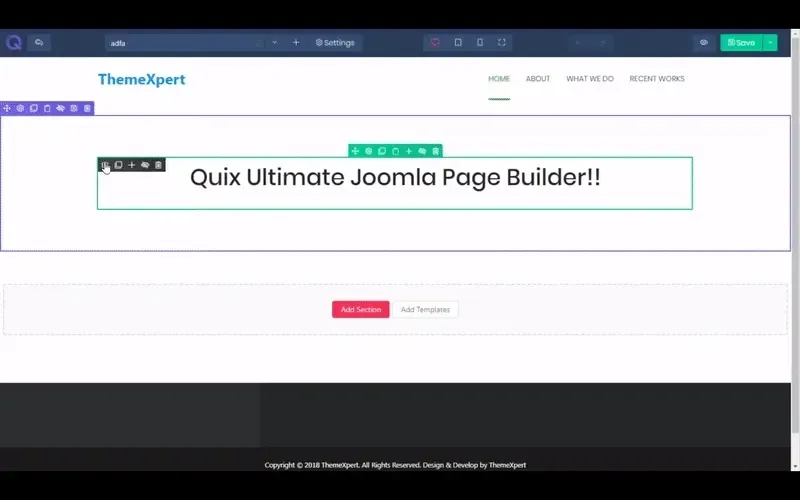Click plus icon on dark element toolbar
The width and height of the screenshot is (800, 500).
point(132,165)
